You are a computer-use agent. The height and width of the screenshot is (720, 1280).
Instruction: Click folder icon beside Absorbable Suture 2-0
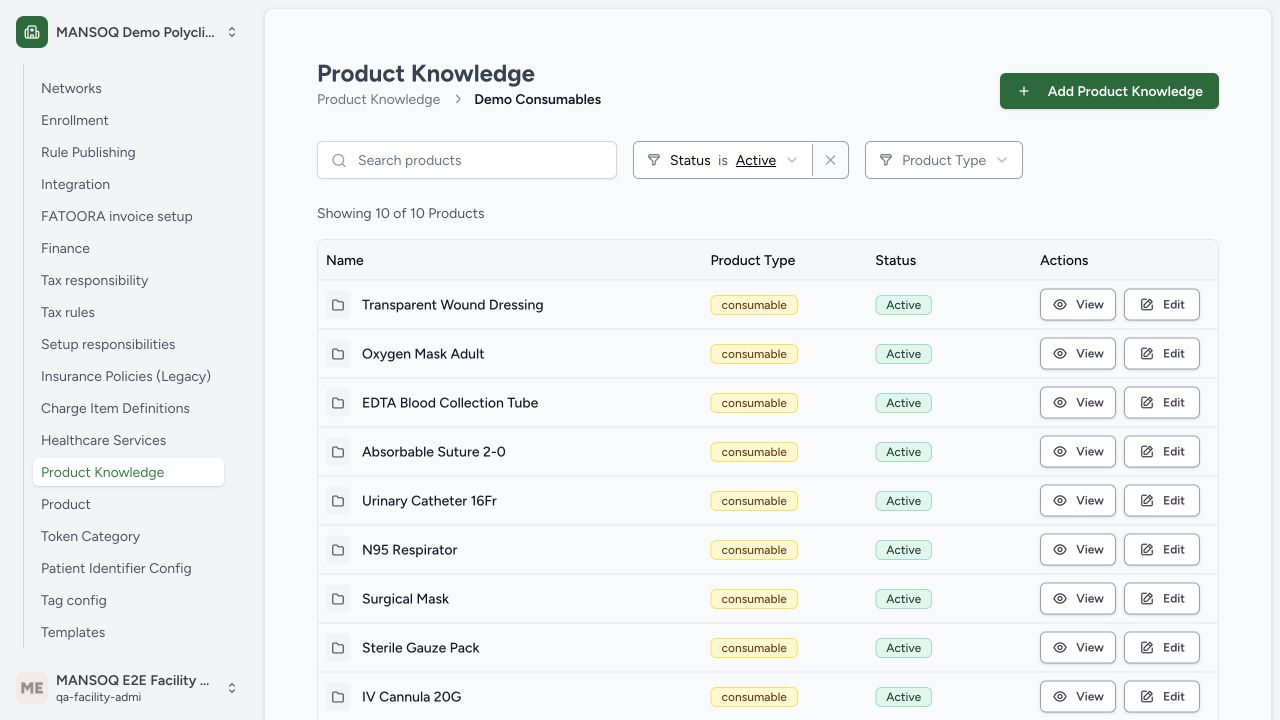[338, 452]
